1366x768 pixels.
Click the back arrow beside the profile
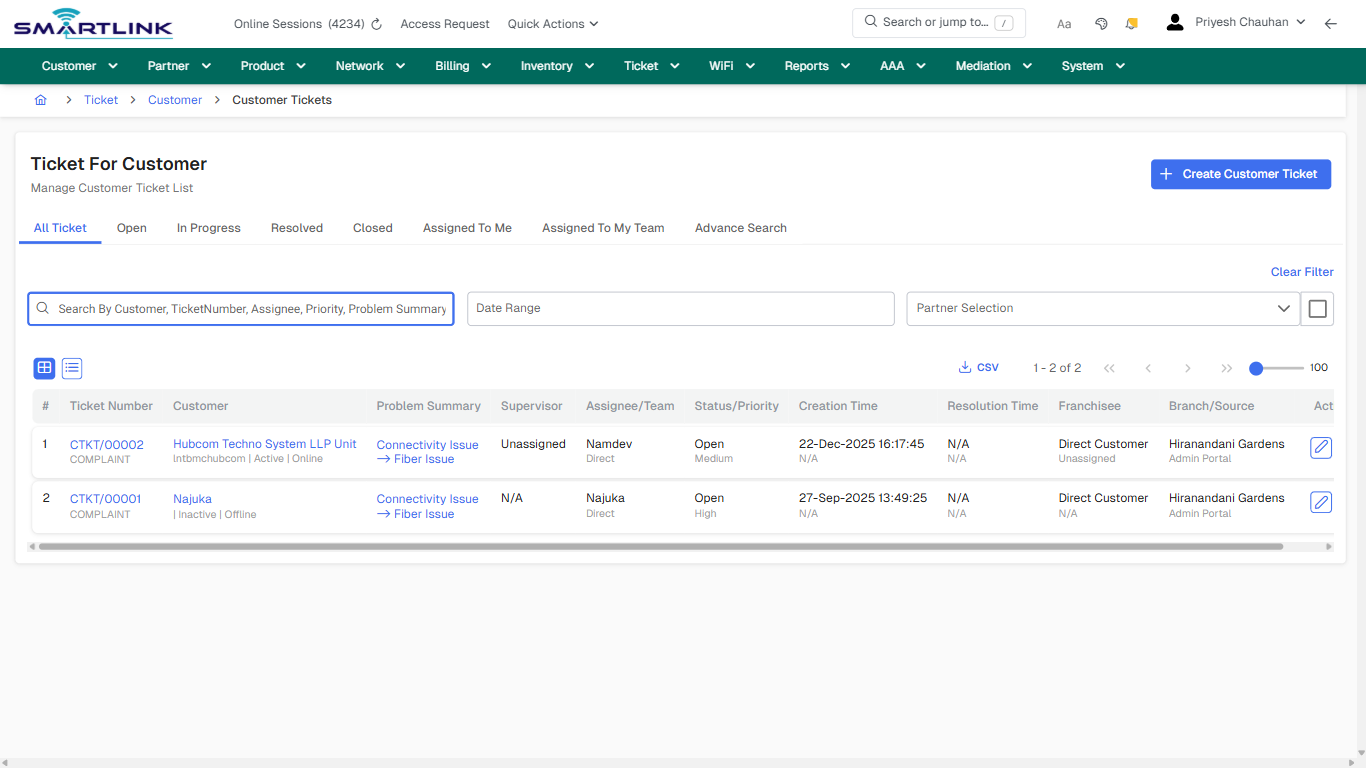click(x=1331, y=22)
